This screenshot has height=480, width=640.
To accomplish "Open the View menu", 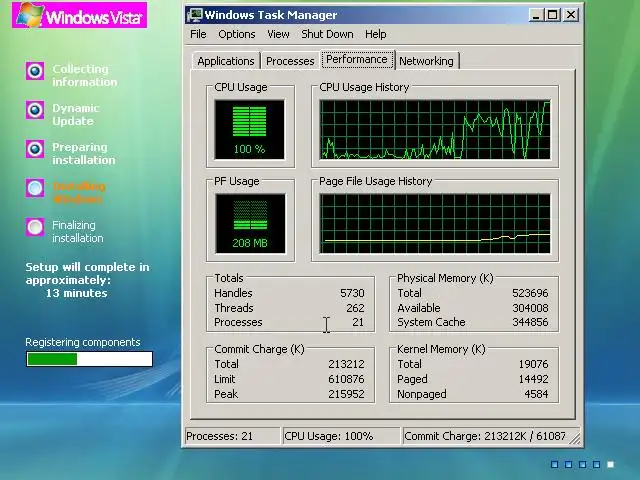I will click(278, 34).
